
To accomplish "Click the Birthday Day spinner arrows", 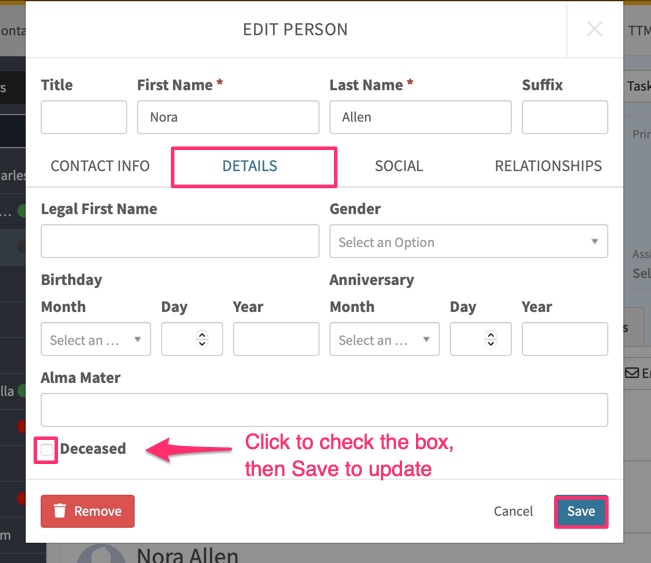I will (x=202, y=339).
